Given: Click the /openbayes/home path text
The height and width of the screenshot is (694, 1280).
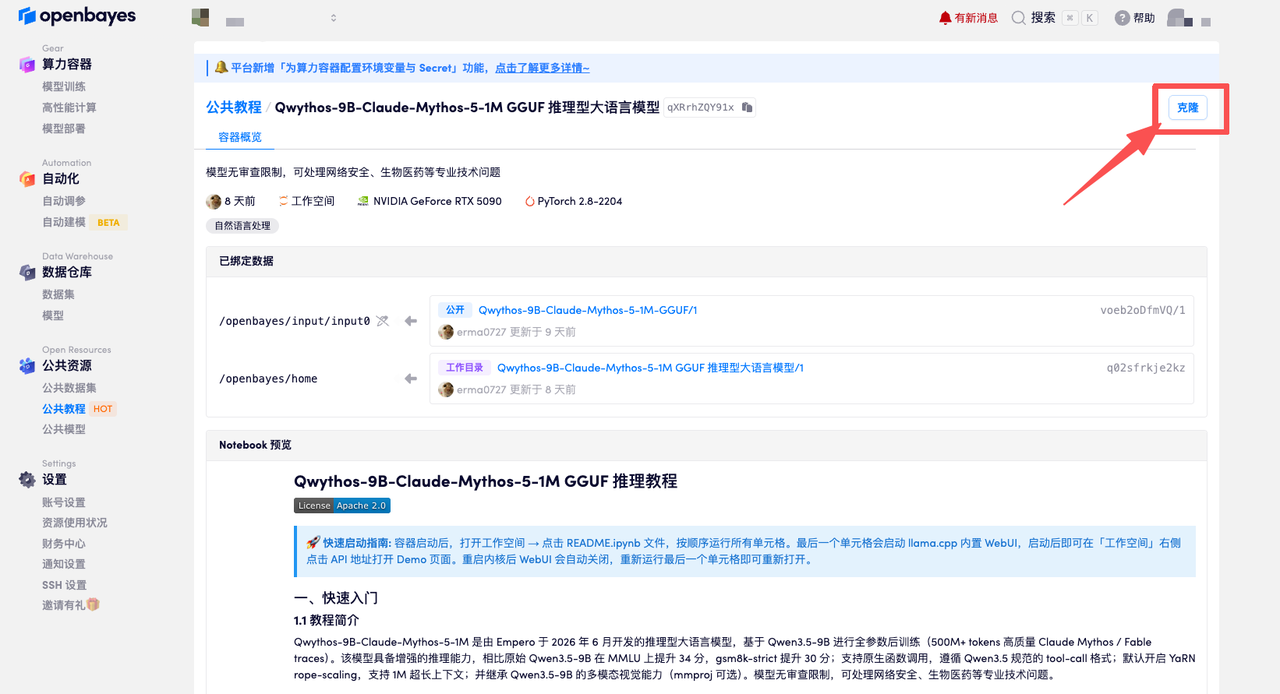Looking at the screenshot, I should 268,379.
